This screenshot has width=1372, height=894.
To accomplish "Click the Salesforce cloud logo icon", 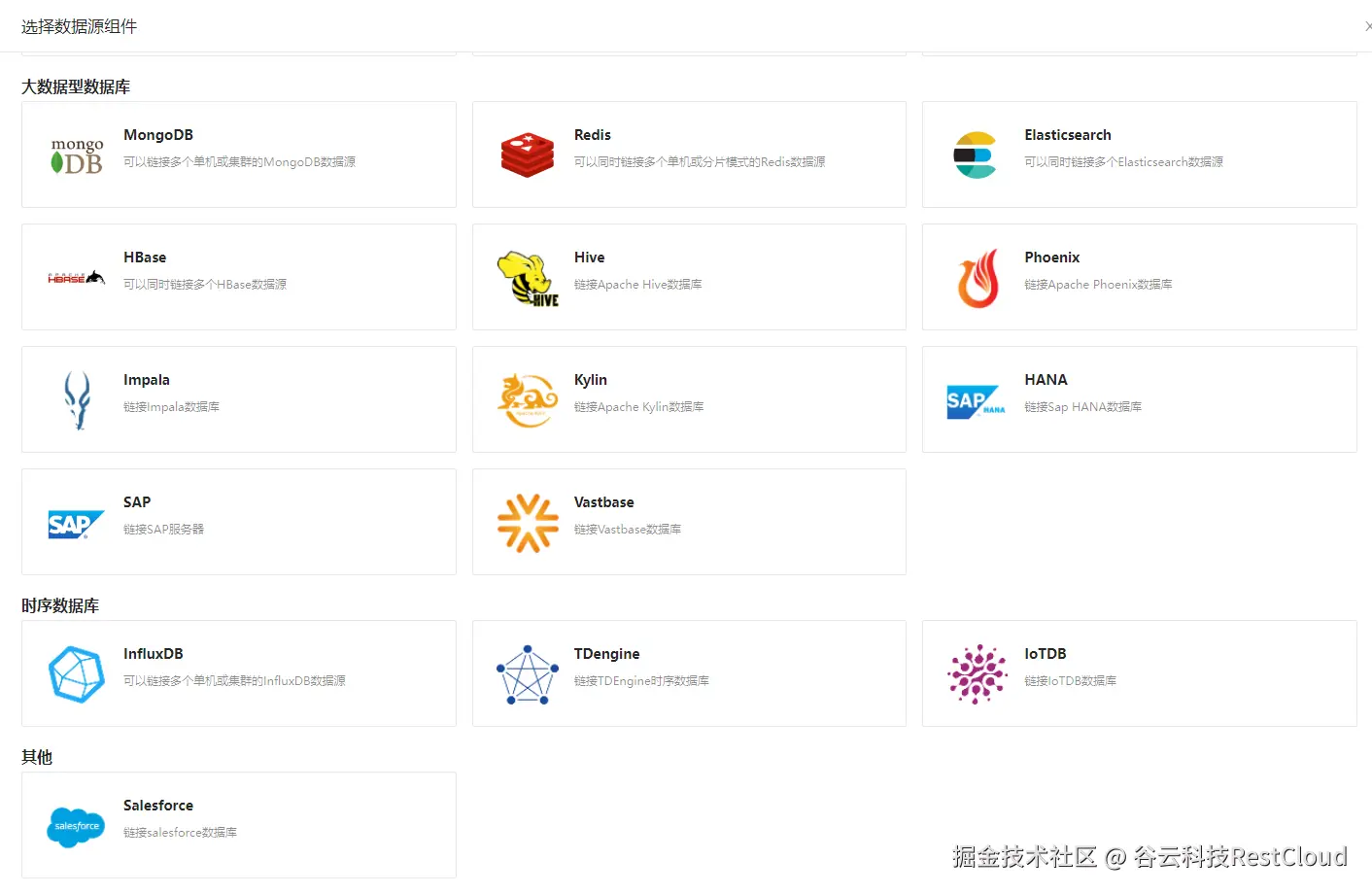I will (77, 827).
